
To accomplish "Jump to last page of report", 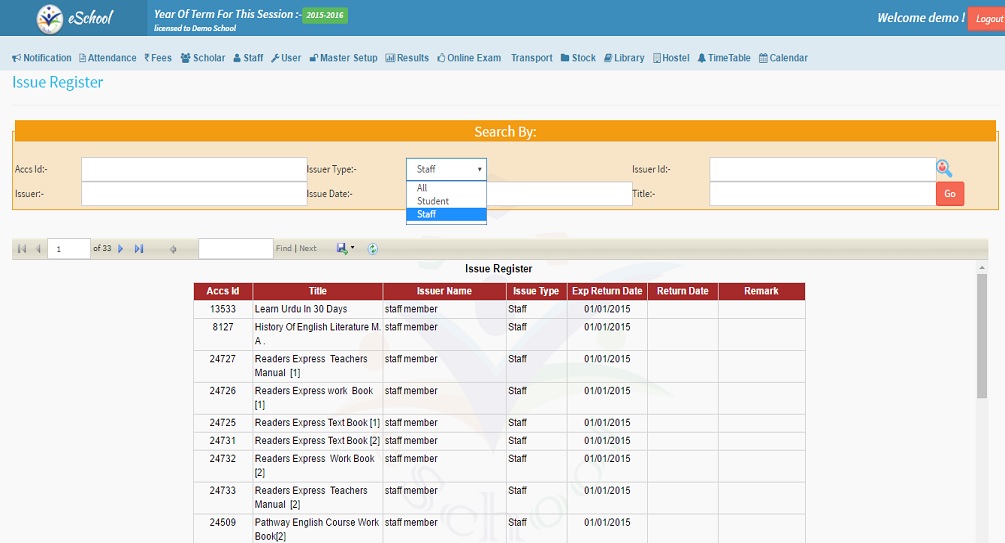I will click(139, 249).
